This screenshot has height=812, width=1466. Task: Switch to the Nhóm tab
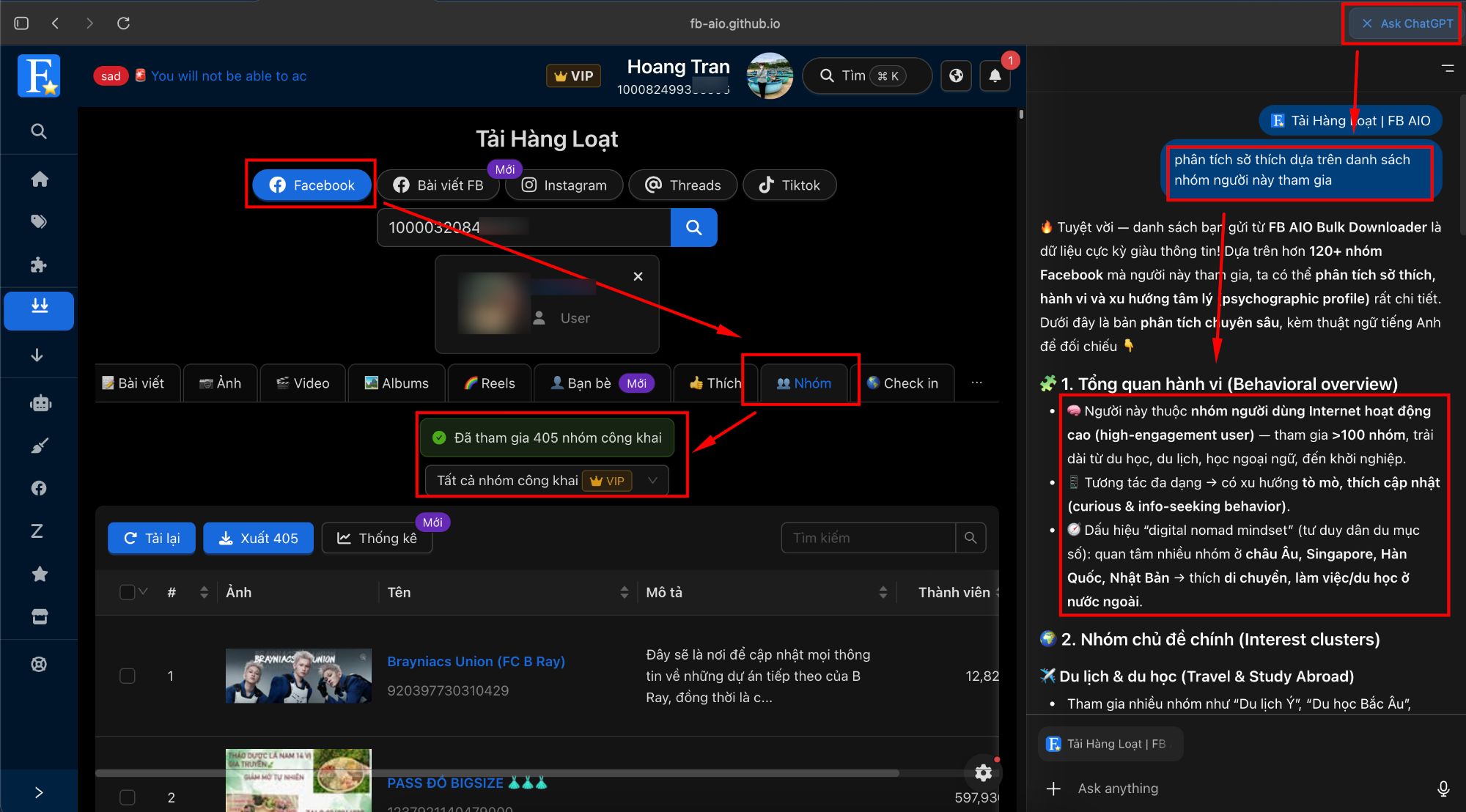point(803,383)
